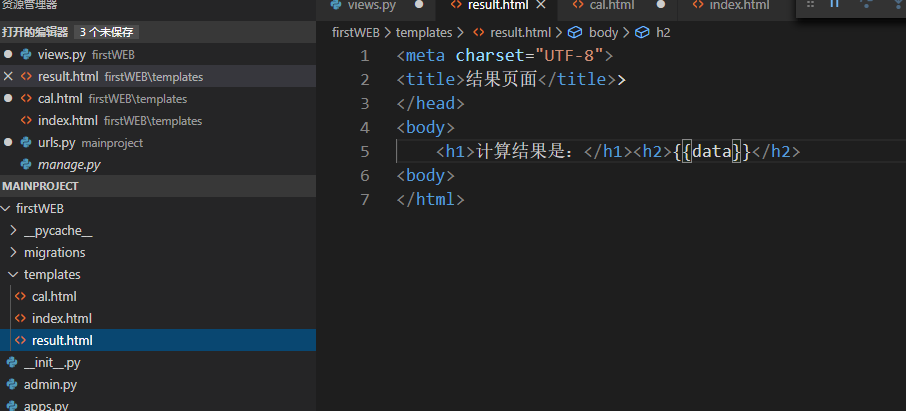This screenshot has height=411, width=906.
Task: Click the 3 个未保存 badge
Action: [x=106, y=32]
